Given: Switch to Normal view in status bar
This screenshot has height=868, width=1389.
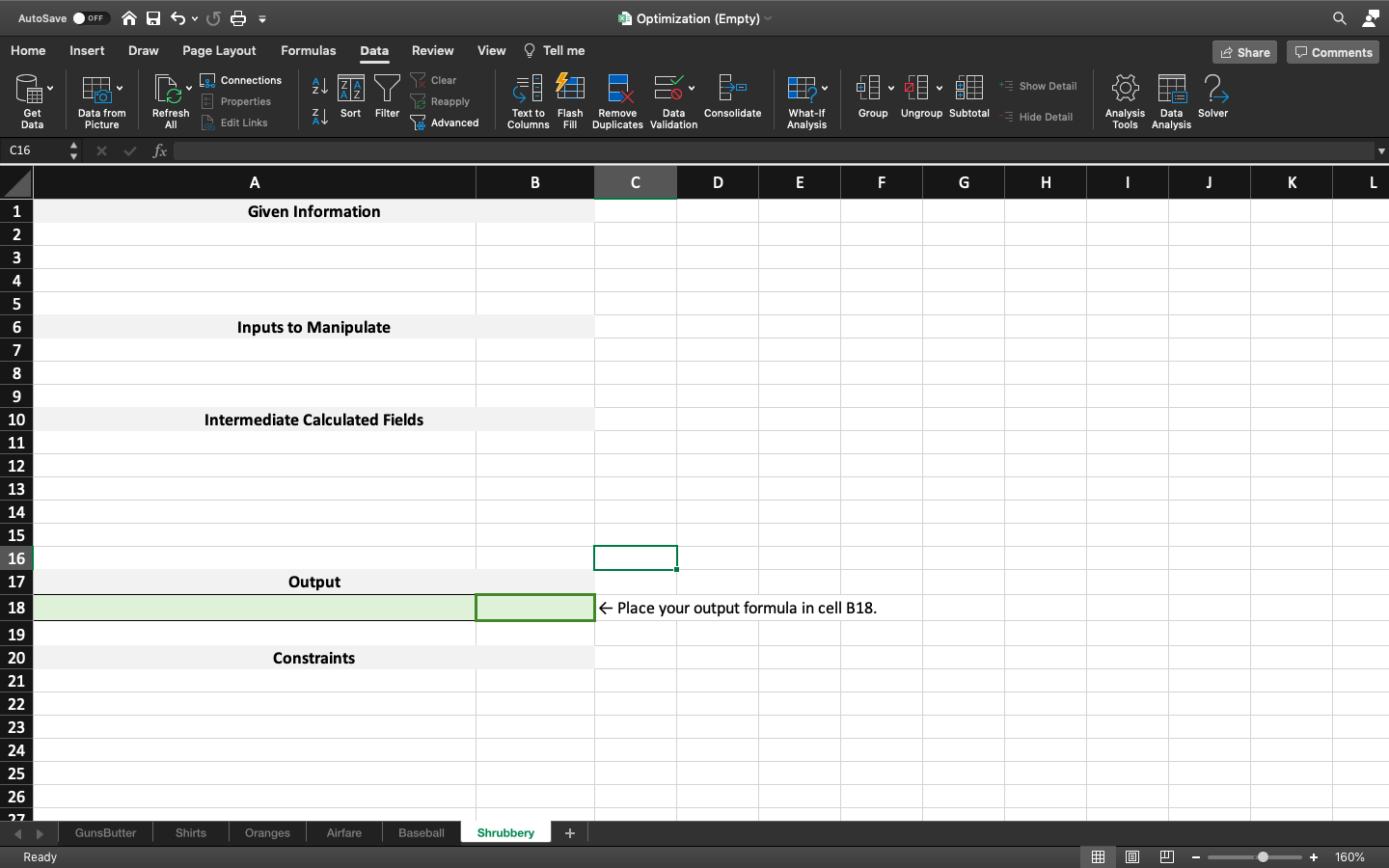Looking at the screenshot, I should tap(1098, 857).
